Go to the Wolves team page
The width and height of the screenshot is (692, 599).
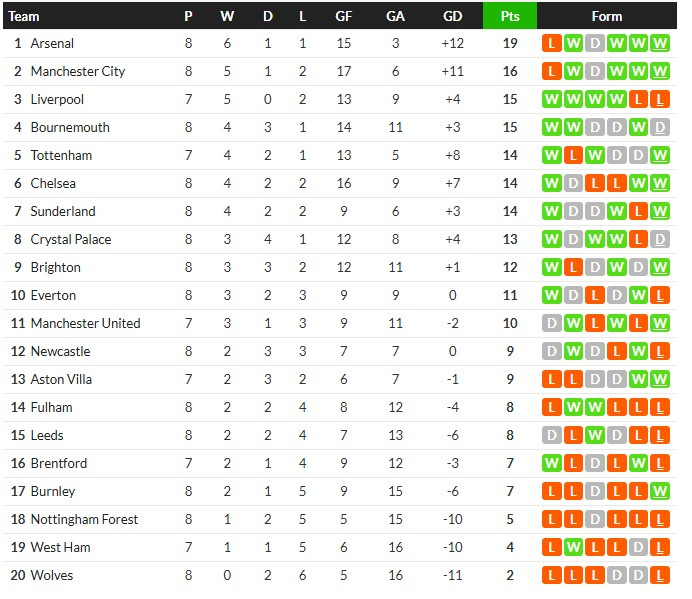point(53,575)
